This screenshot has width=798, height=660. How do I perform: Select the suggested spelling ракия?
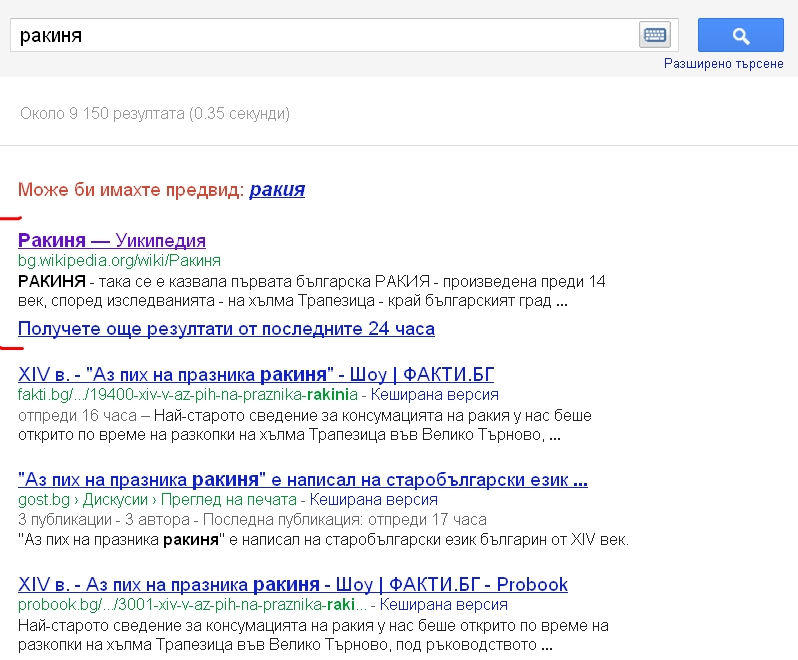click(x=277, y=189)
